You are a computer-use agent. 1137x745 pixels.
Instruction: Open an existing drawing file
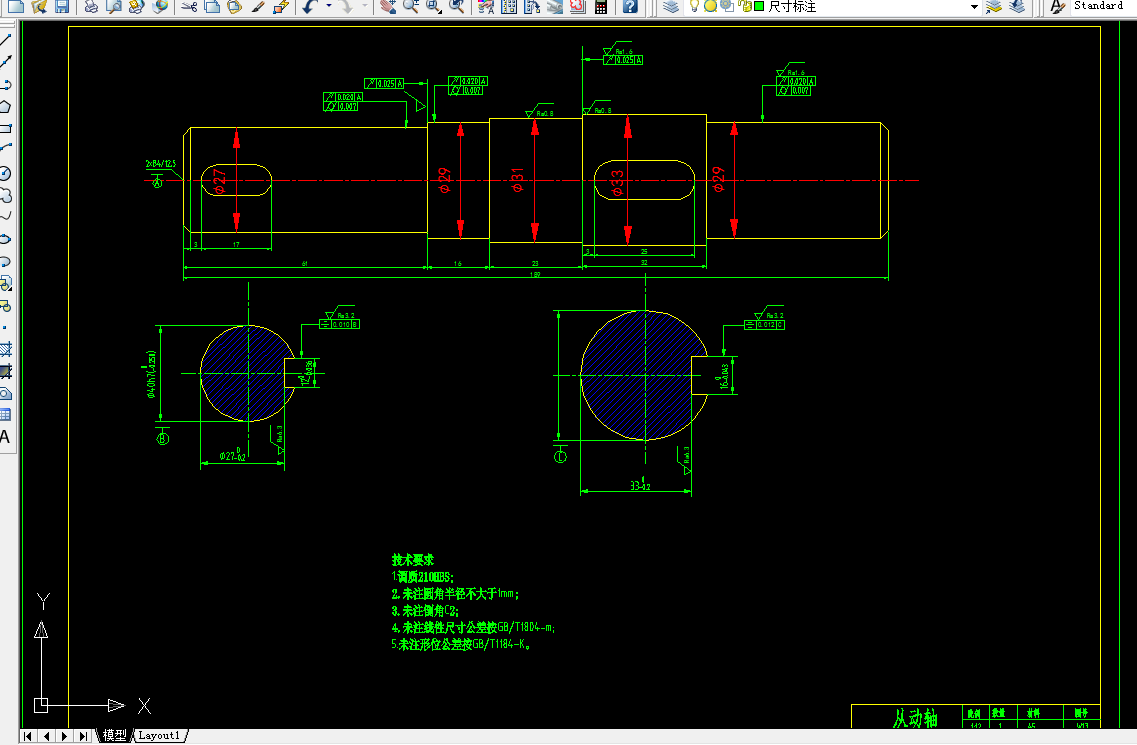(39, 7)
